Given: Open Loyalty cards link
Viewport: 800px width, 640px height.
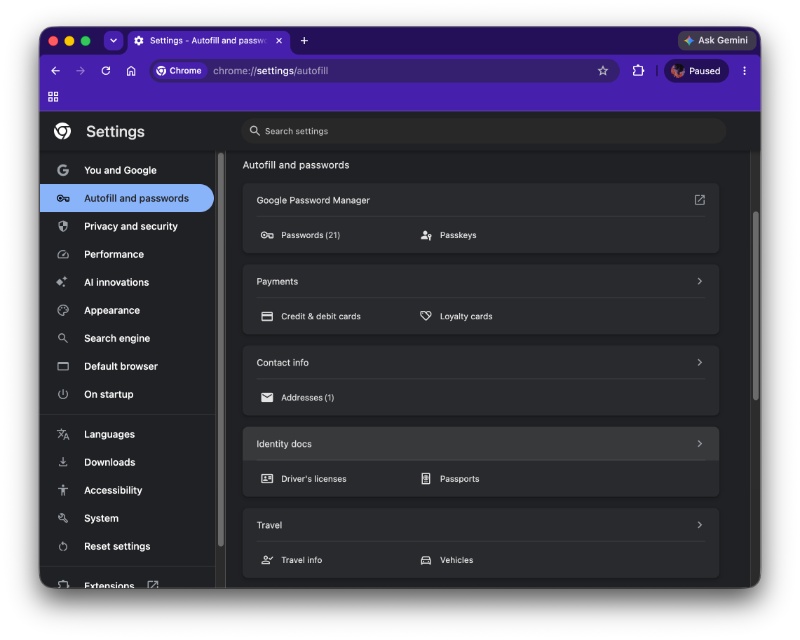Looking at the screenshot, I should [x=466, y=316].
